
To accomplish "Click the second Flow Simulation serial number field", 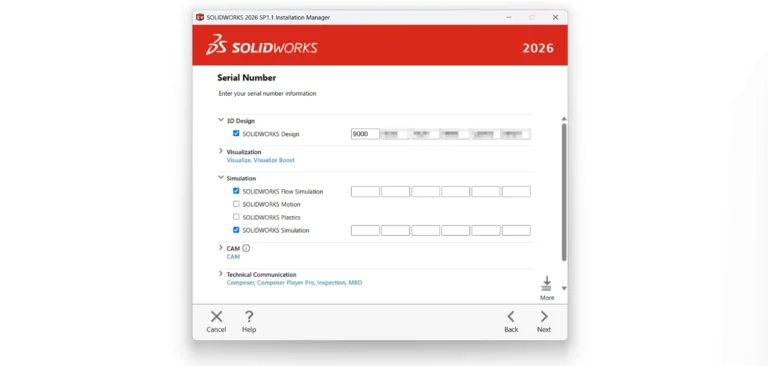I will click(395, 192).
